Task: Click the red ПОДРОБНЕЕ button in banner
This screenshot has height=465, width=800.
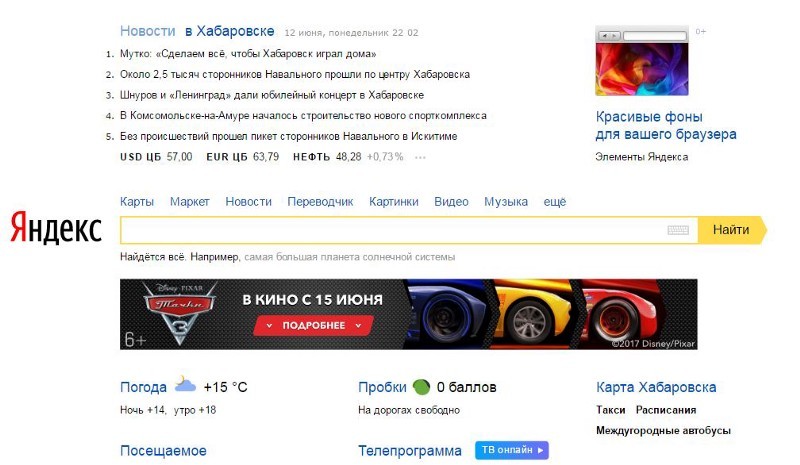Action: pos(313,325)
